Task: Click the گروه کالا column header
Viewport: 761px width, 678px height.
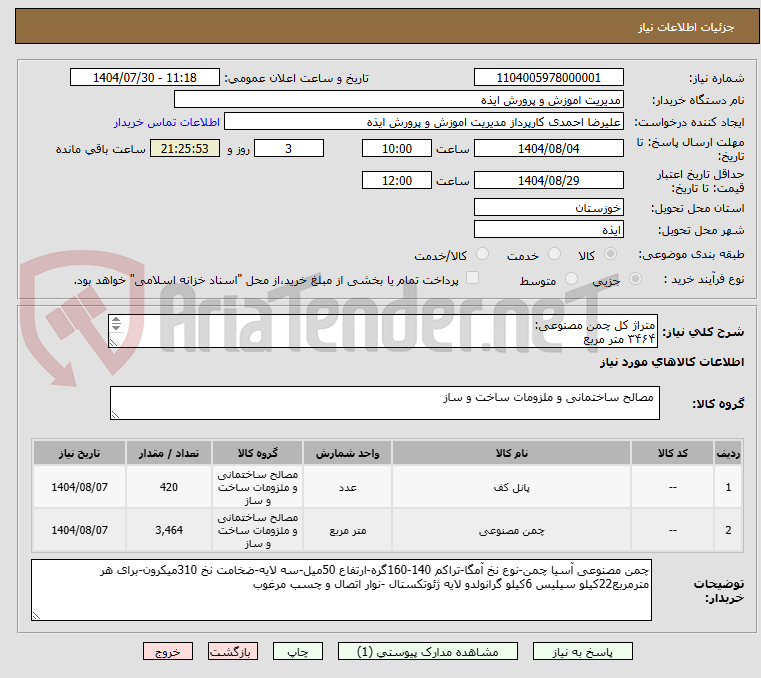Action: tap(257, 453)
